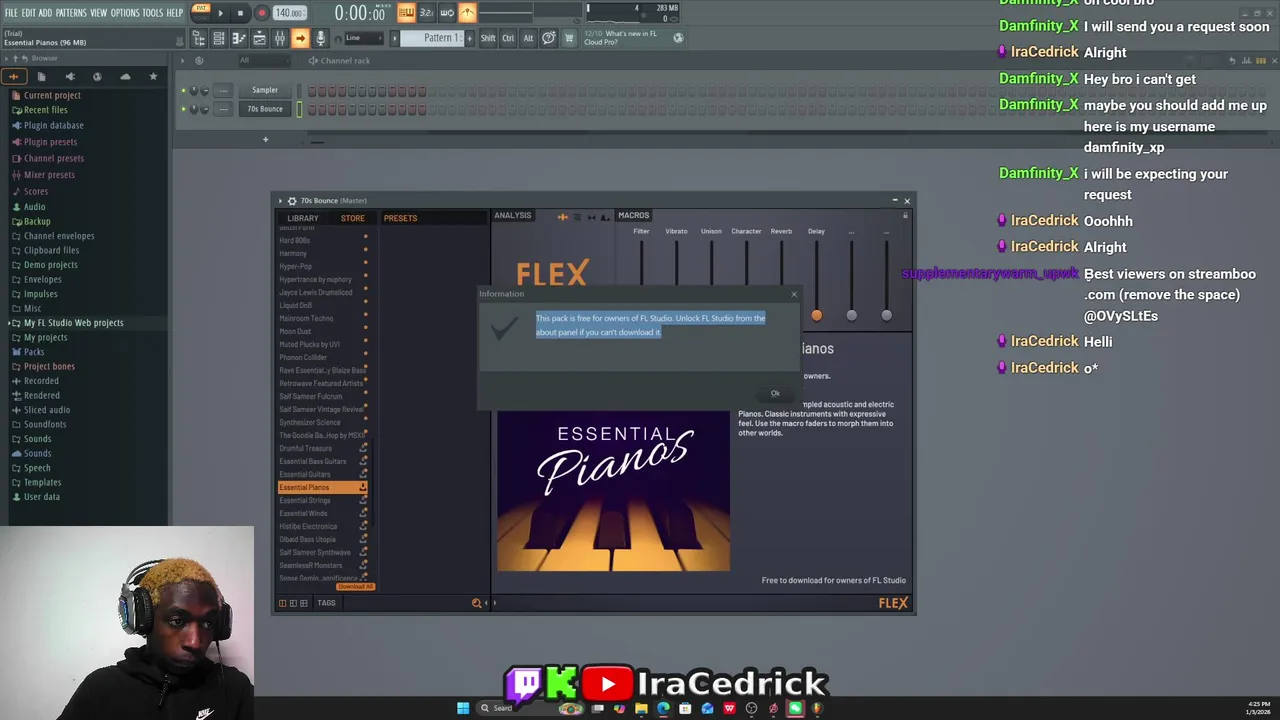Open the HELP menu
1280x720 pixels.
(174, 13)
